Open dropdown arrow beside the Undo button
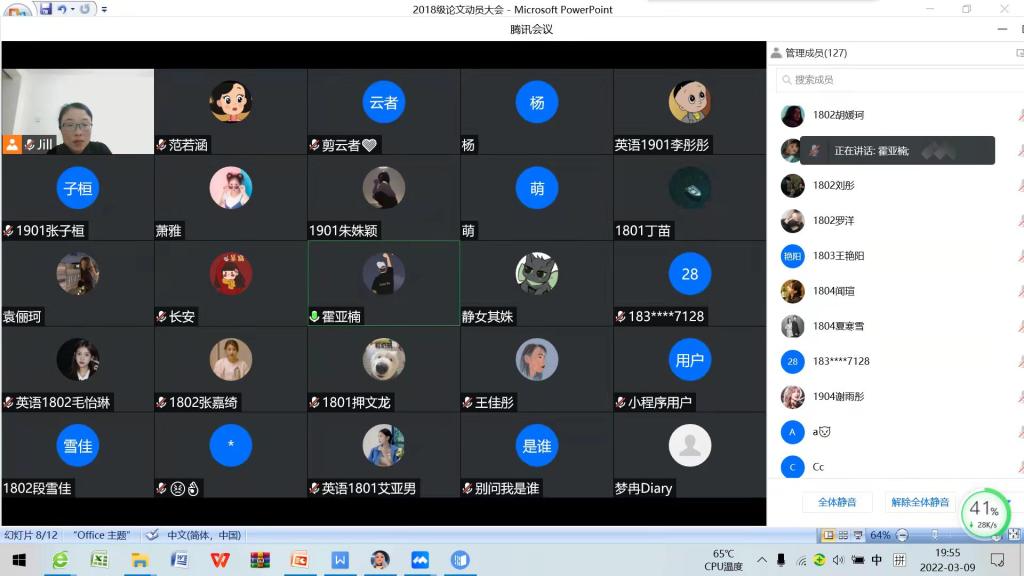 pos(72,9)
